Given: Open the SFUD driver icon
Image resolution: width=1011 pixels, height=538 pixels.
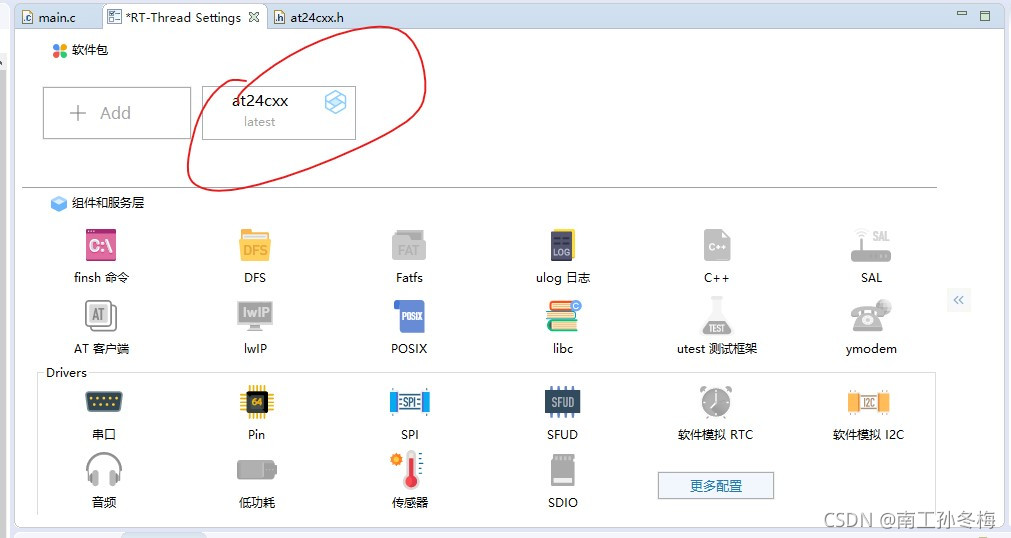Looking at the screenshot, I should (562, 403).
